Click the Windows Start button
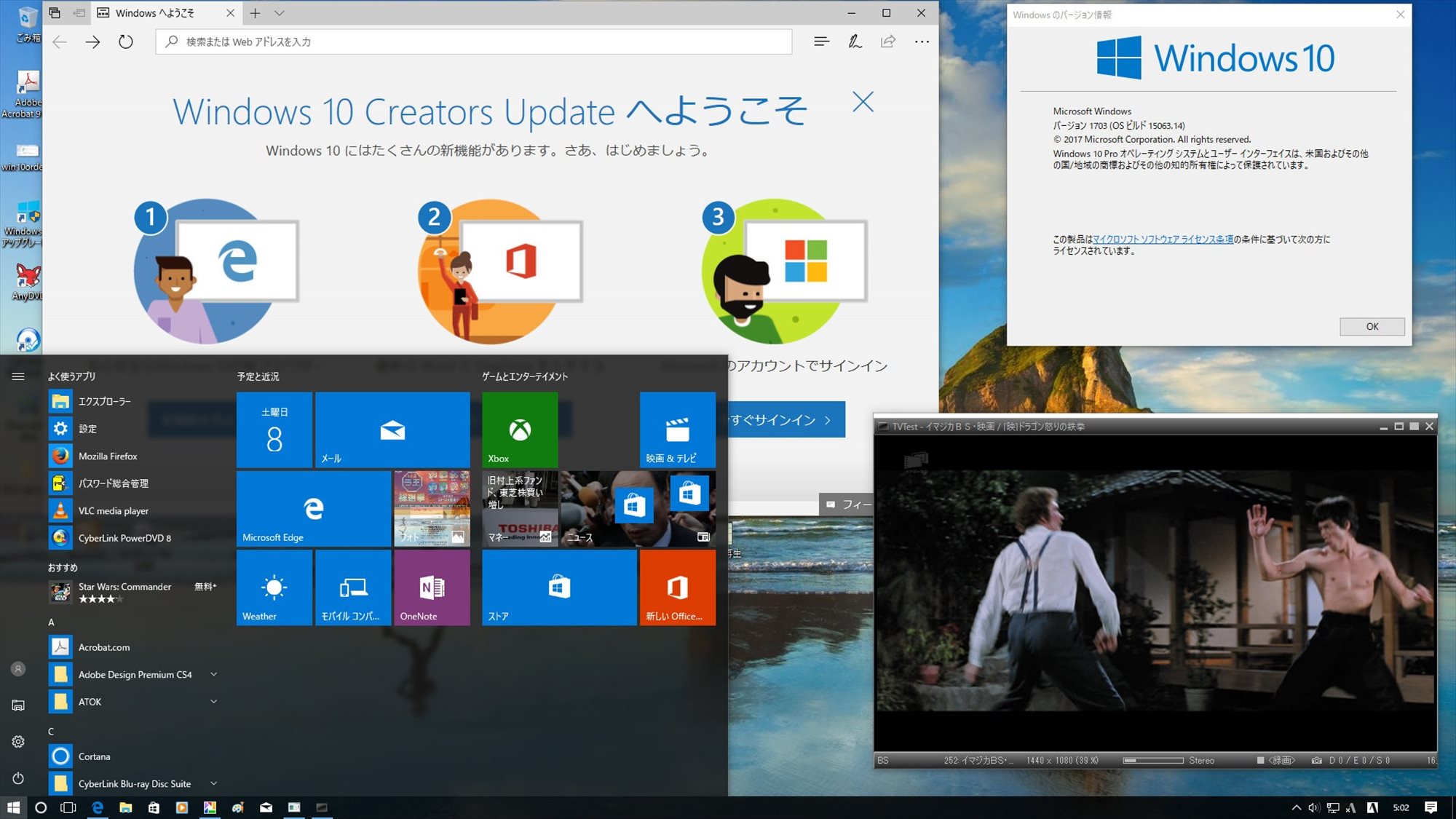The image size is (1456, 819). (13, 807)
